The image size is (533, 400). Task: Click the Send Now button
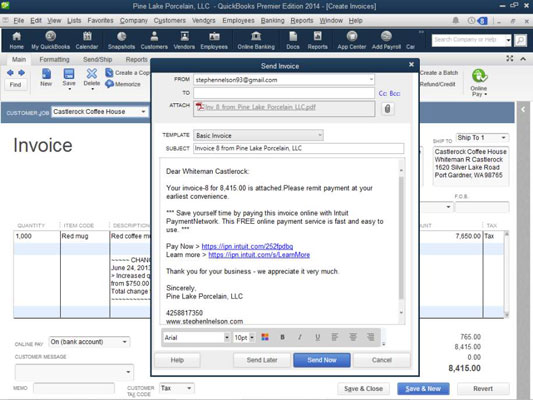click(x=322, y=360)
